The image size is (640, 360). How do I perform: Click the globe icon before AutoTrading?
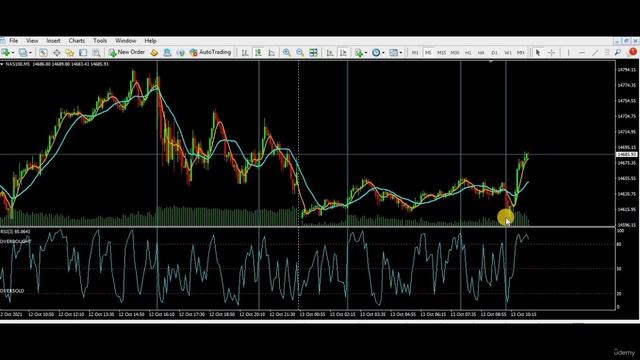(180, 53)
